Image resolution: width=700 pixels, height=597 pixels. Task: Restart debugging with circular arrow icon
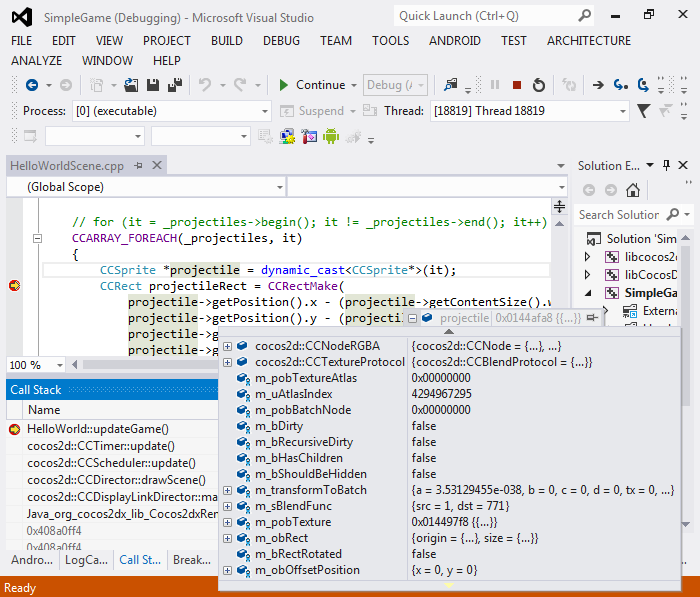click(539, 85)
